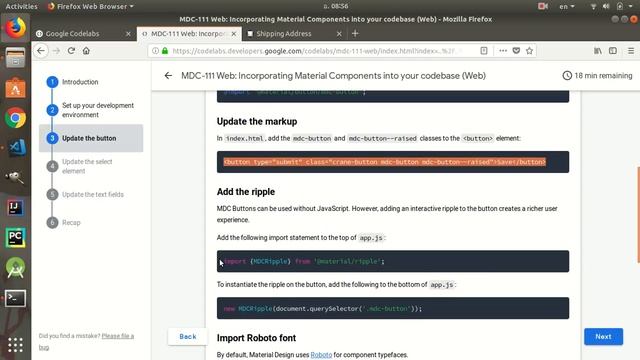Click the Back button
This screenshot has height=360, width=640.
[x=188, y=336]
